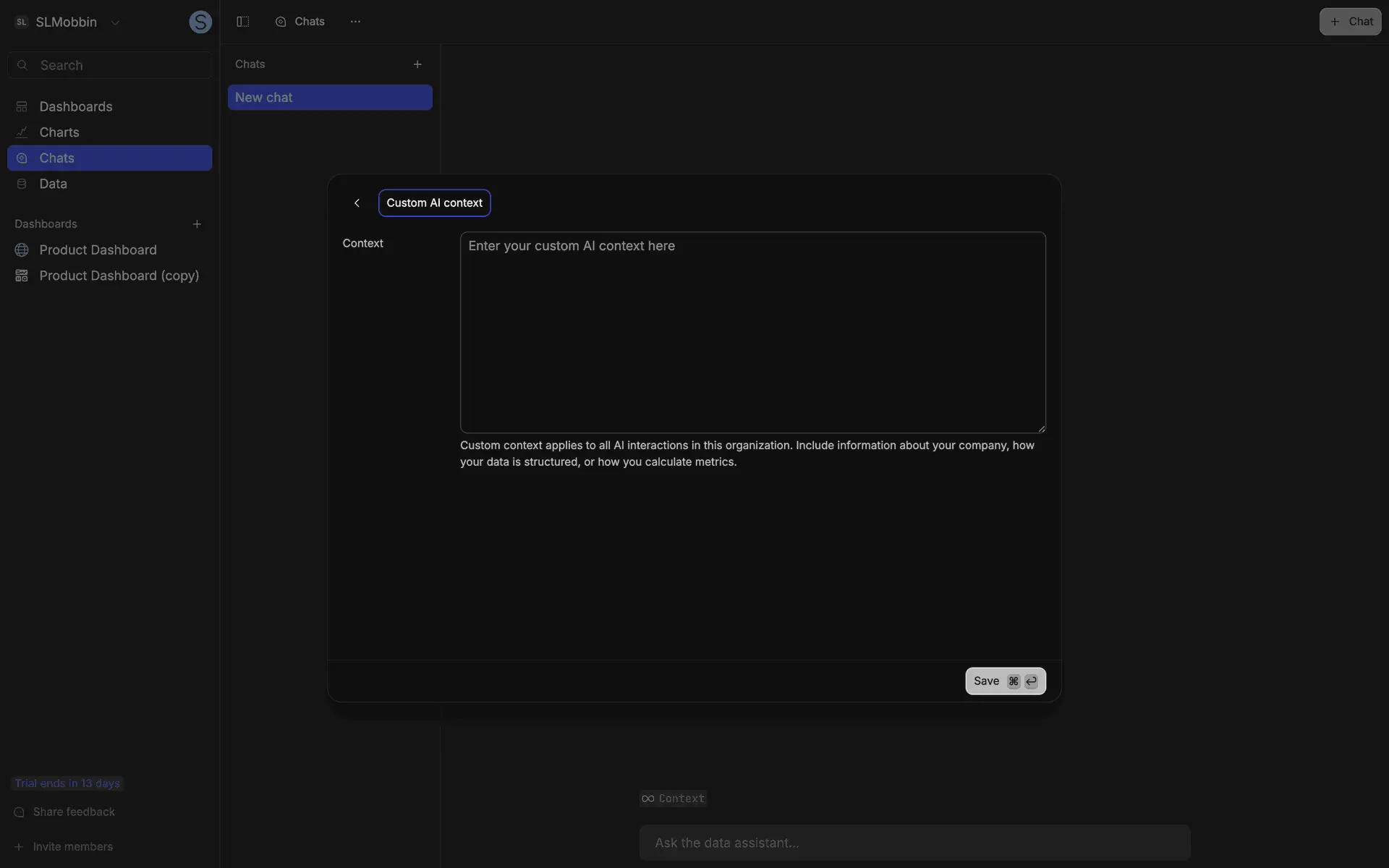Click the plus icon beside Chats list header
This screenshot has width=1389, height=868.
(417, 64)
